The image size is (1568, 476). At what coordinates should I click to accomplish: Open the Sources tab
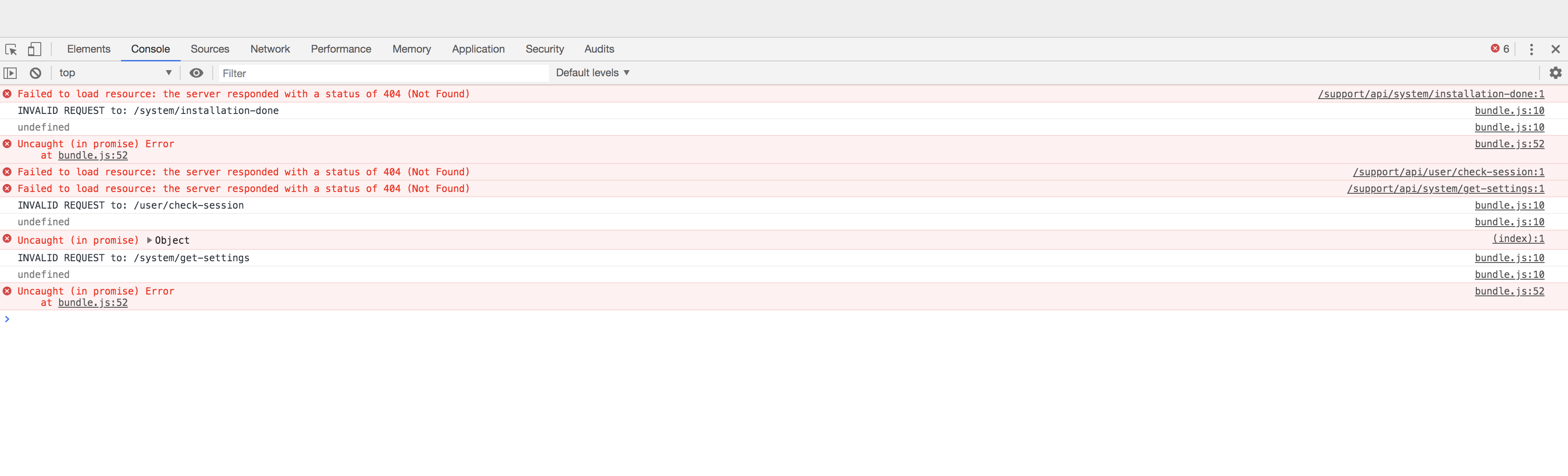210,49
